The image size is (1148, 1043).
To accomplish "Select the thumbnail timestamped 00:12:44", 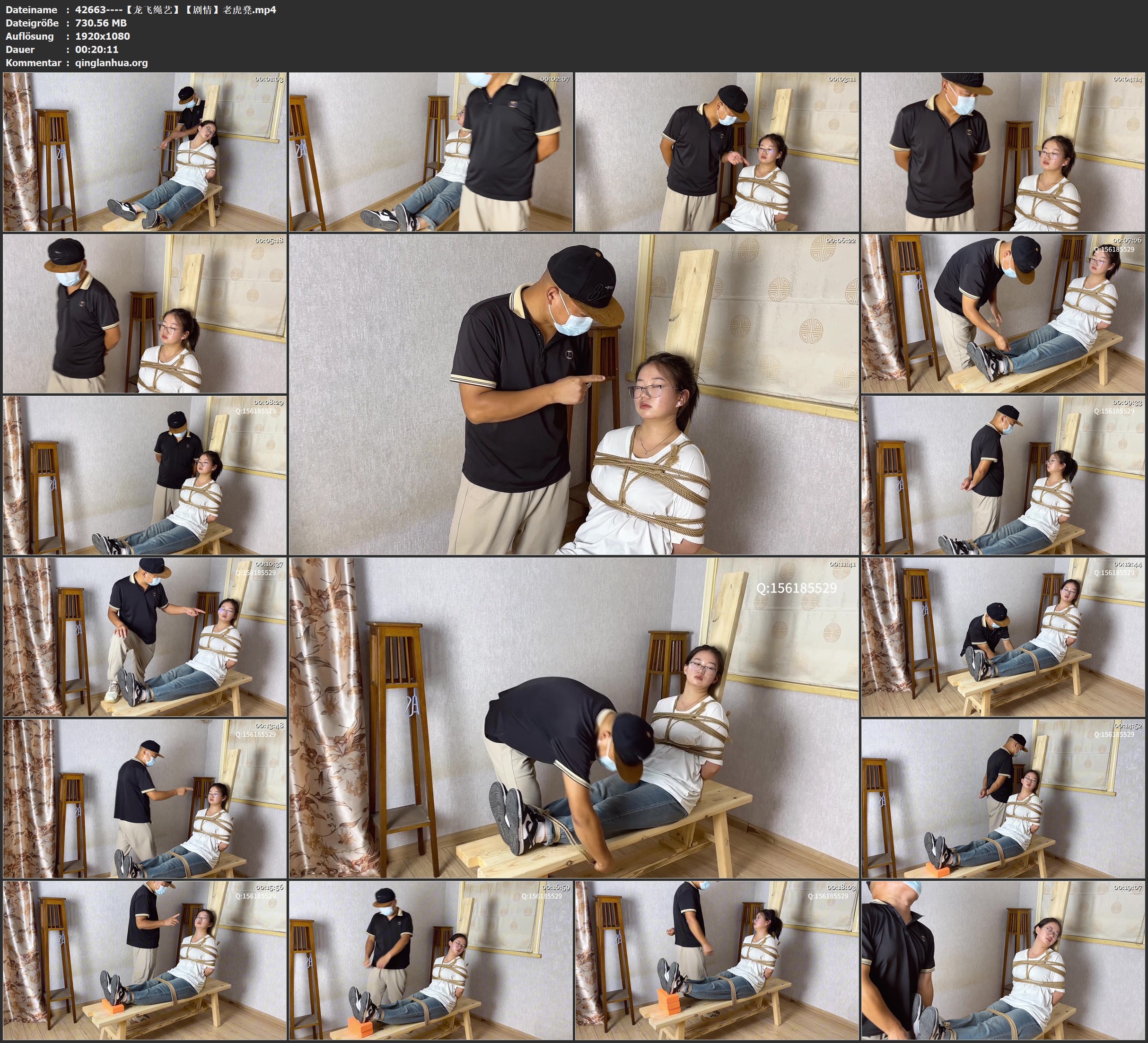I will click(1003, 636).
